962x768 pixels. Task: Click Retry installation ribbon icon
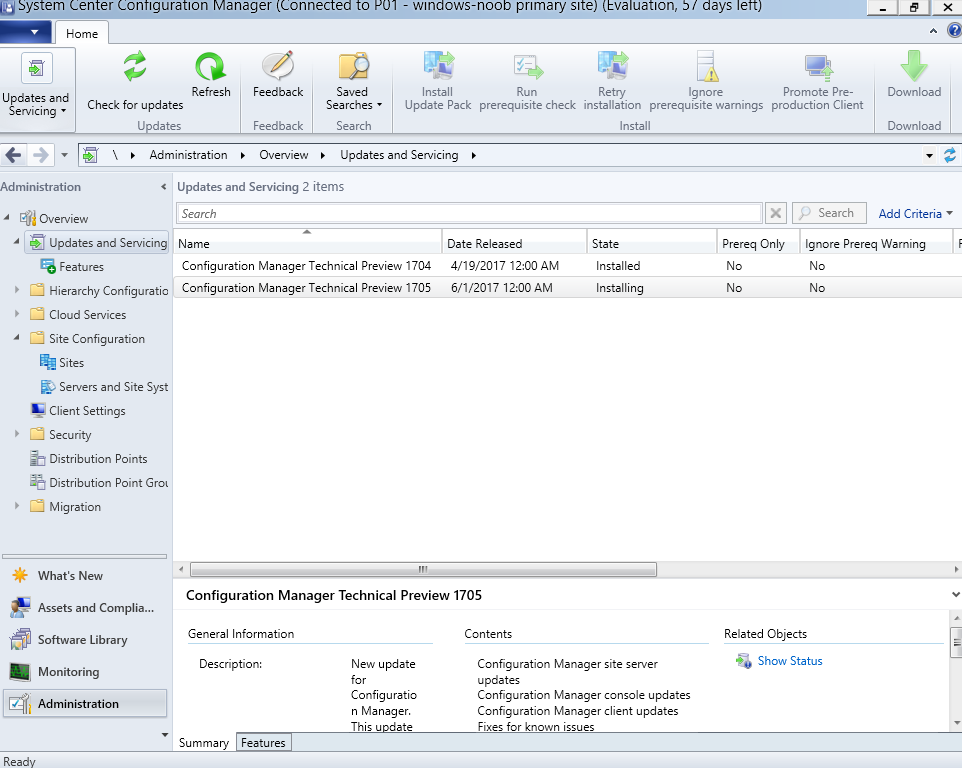point(612,65)
